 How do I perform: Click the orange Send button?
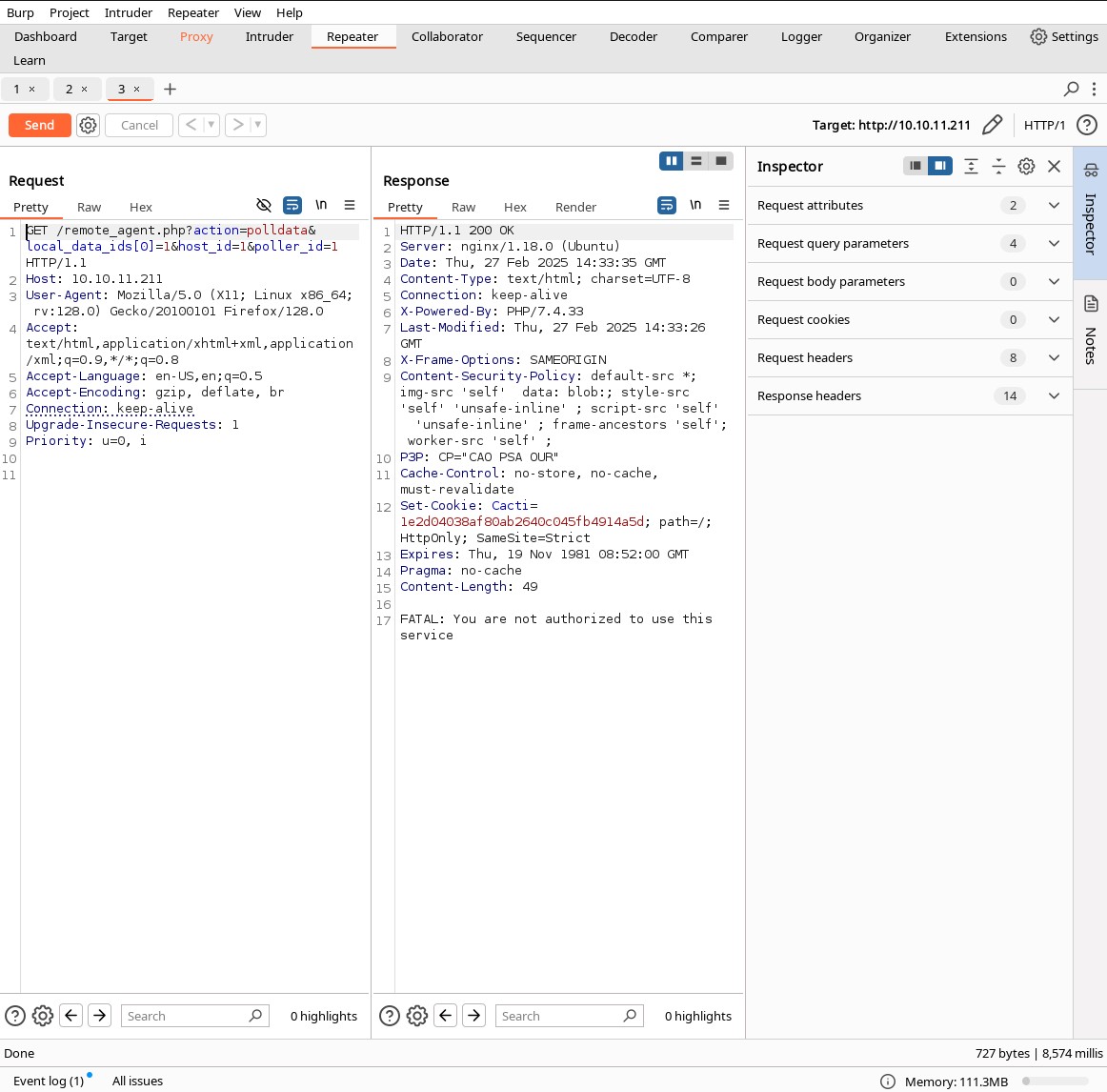tap(40, 125)
